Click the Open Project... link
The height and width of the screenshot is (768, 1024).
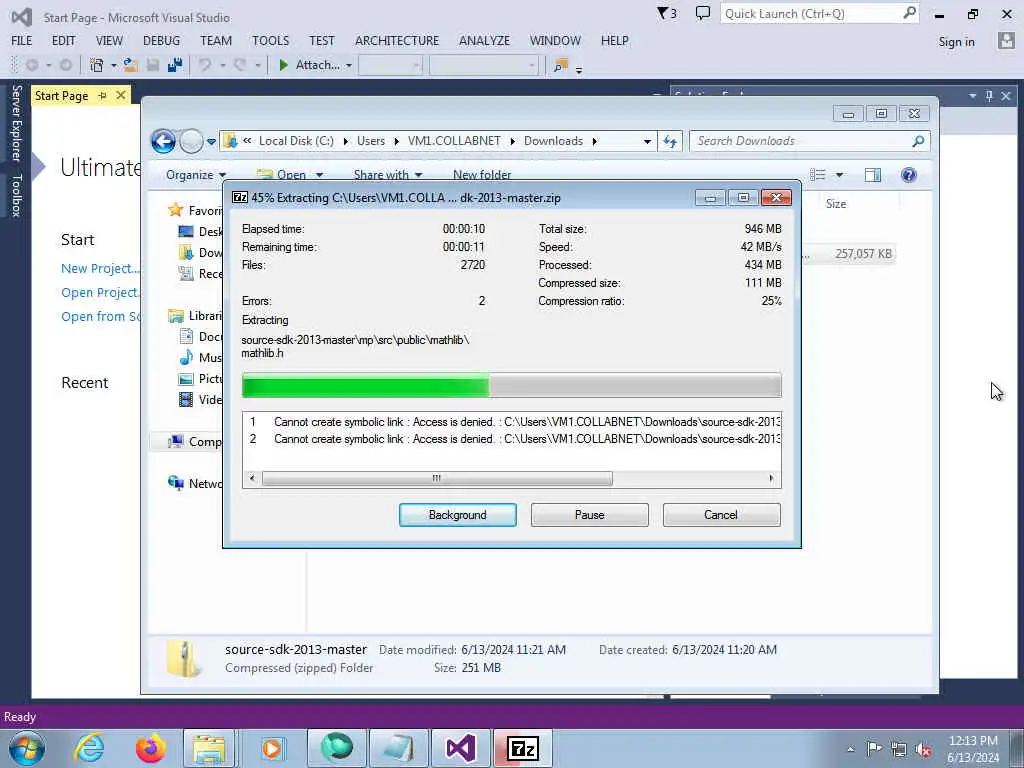pyautogui.click(x=100, y=293)
